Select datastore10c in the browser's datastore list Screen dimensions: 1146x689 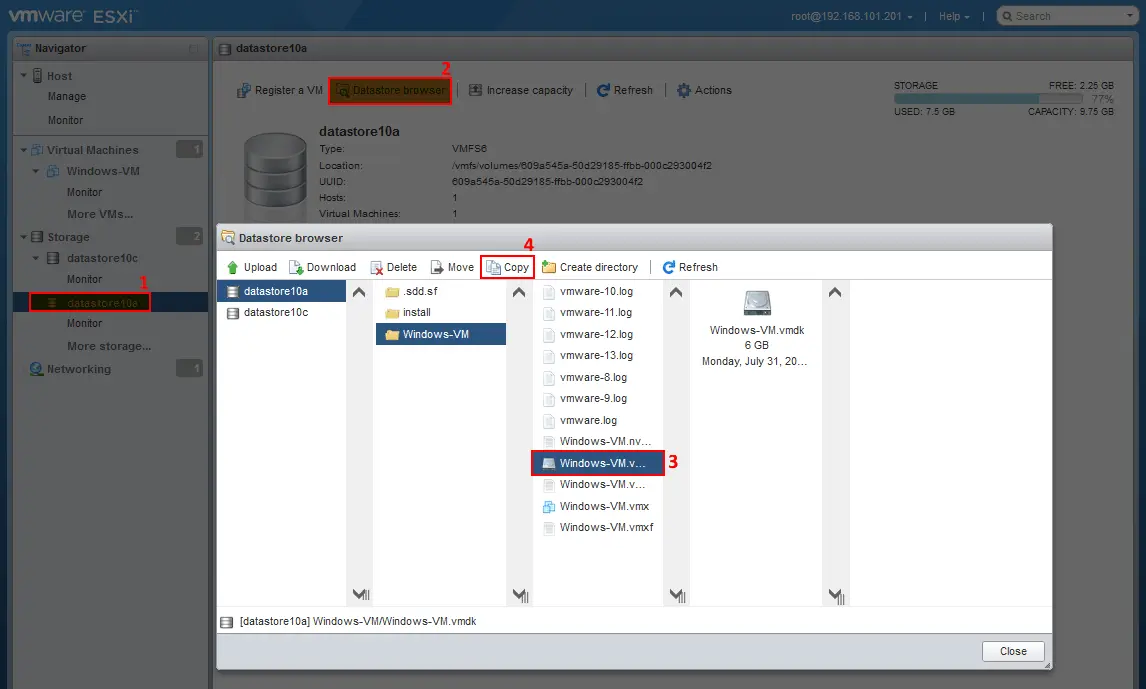[x=281, y=312]
